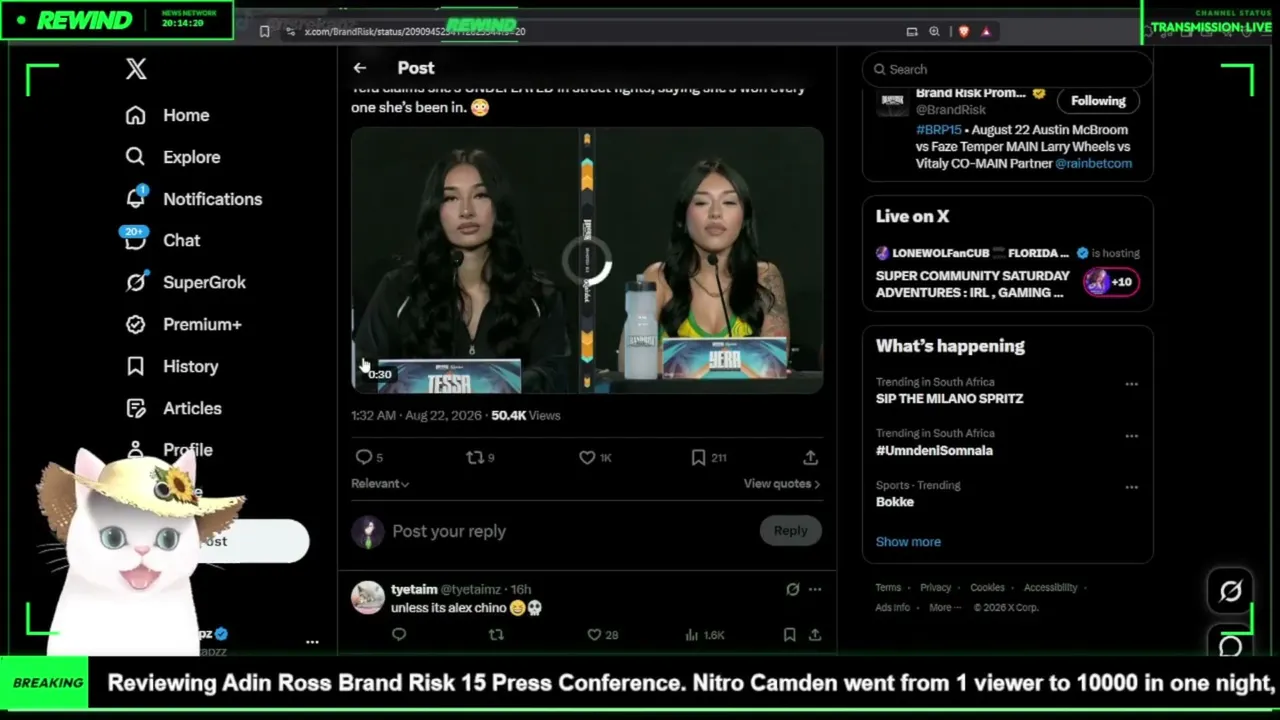Repost tyetaim's comment
The height and width of the screenshot is (720, 1280).
[496, 634]
